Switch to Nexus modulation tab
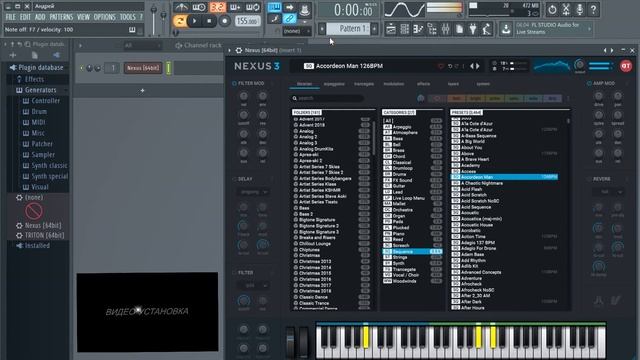Screen dimensions: 640x360 tap(394, 84)
